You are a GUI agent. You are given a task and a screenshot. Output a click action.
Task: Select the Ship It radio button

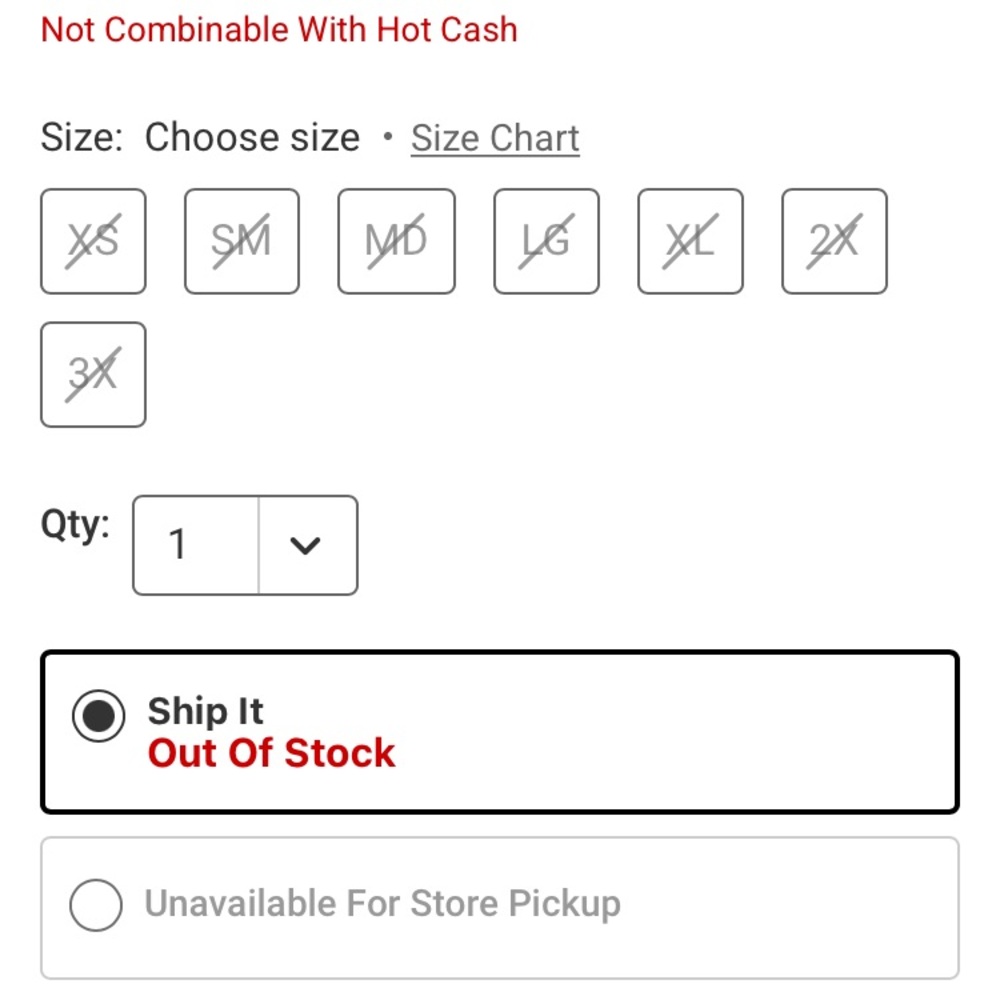(98, 716)
